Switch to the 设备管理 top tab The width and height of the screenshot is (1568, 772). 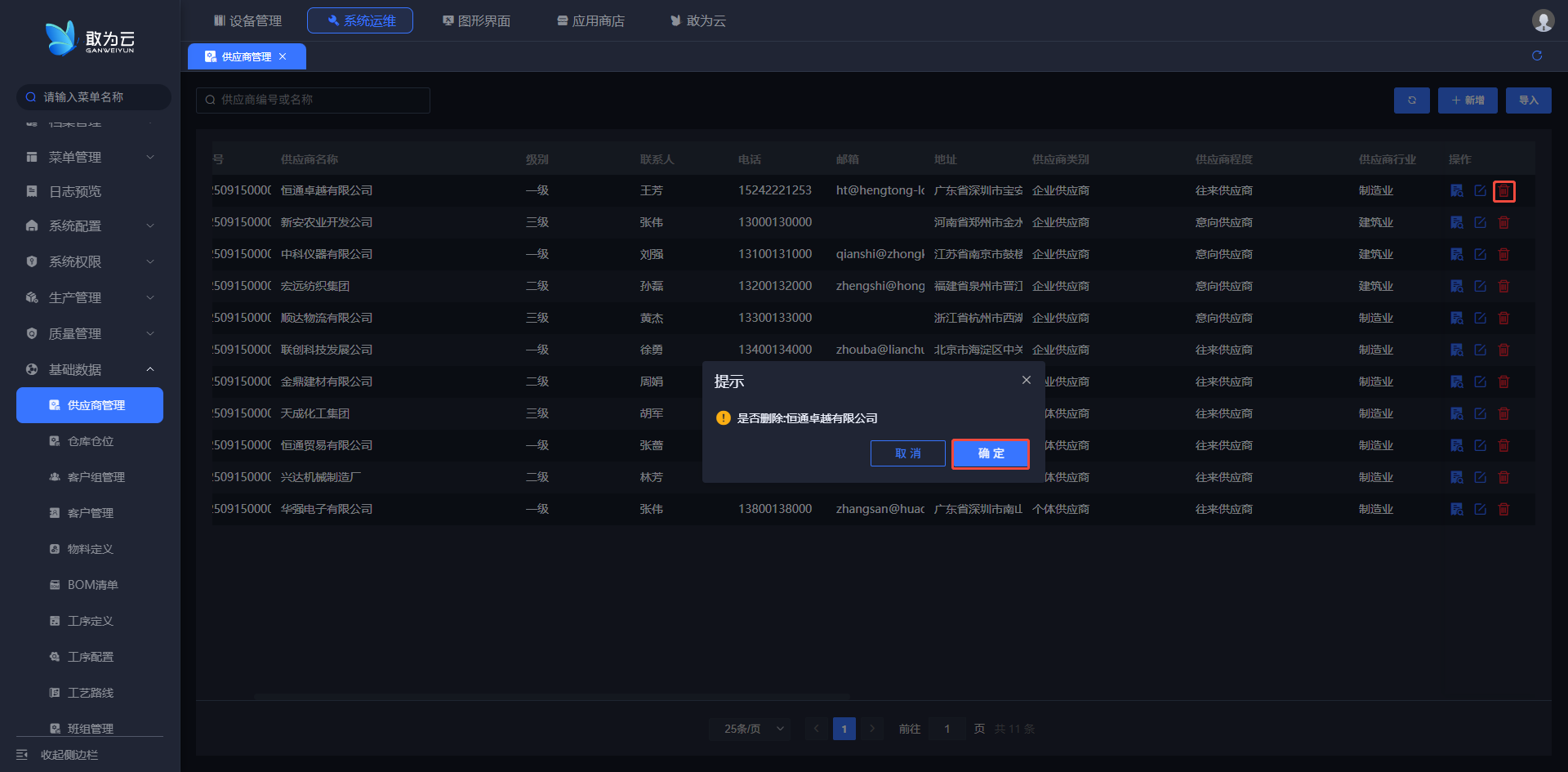point(247,20)
